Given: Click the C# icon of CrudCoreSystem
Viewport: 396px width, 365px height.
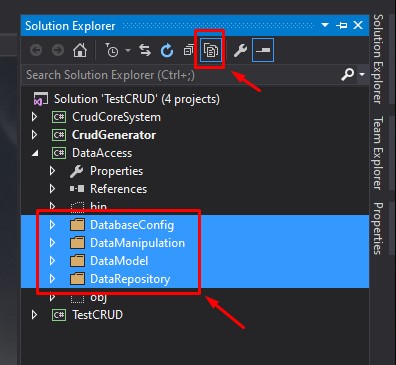Looking at the screenshot, I should click(x=59, y=117).
